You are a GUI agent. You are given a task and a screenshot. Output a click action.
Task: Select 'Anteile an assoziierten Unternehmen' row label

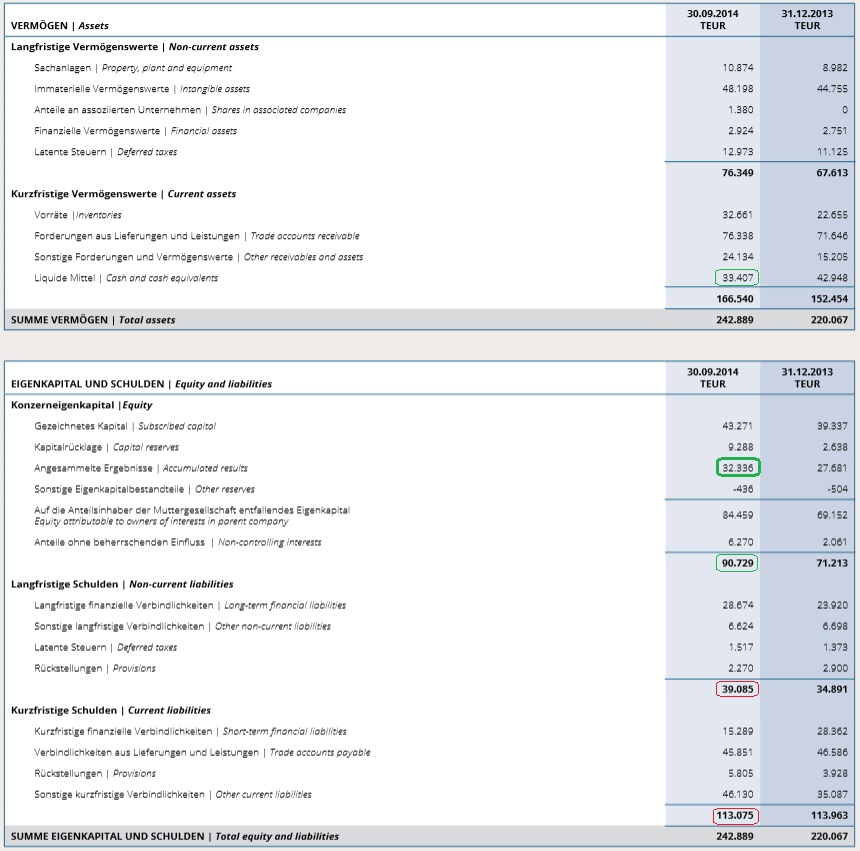(x=190, y=110)
